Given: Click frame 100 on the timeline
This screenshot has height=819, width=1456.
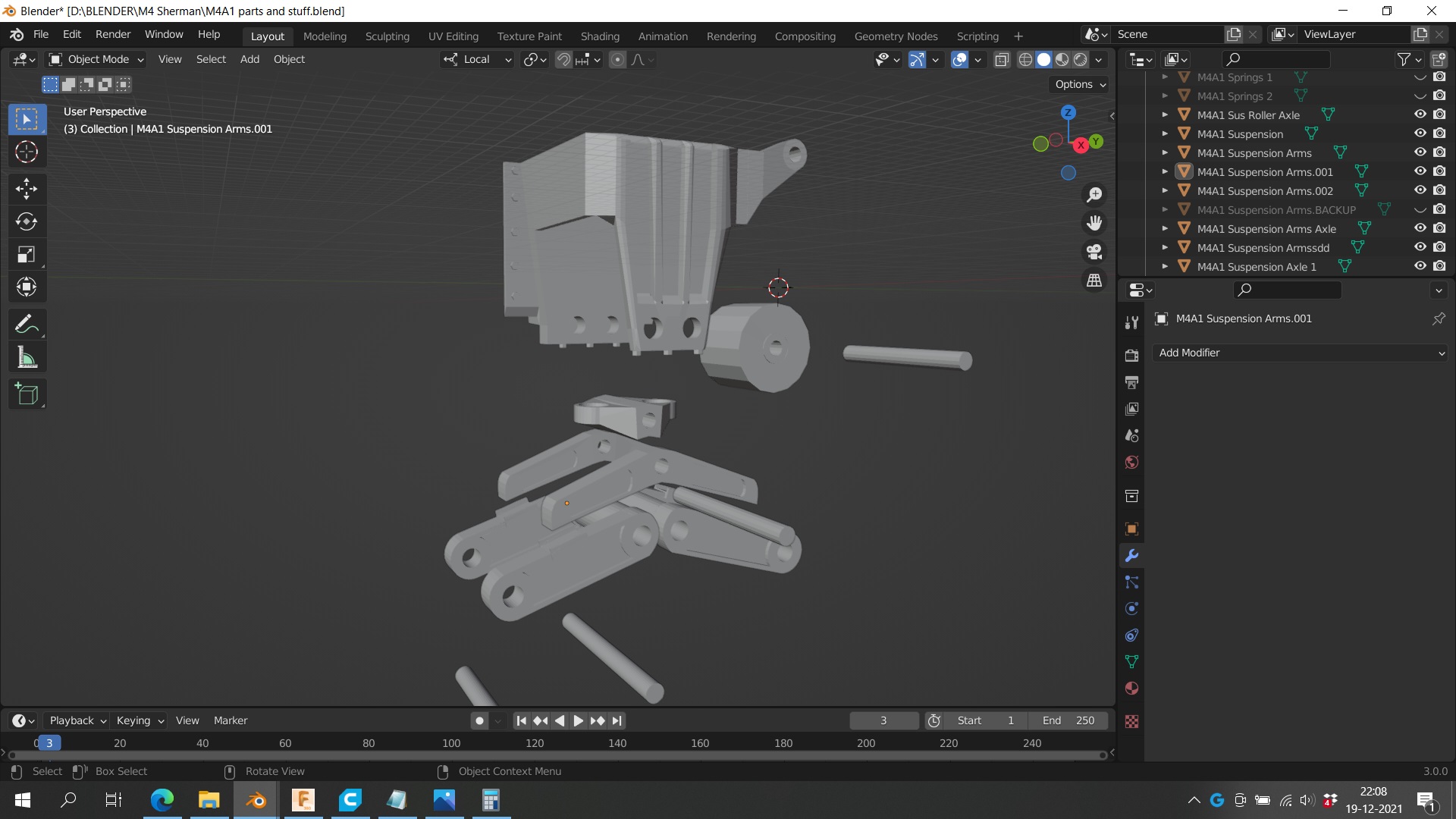Looking at the screenshot, I should [x=451, y=743].
